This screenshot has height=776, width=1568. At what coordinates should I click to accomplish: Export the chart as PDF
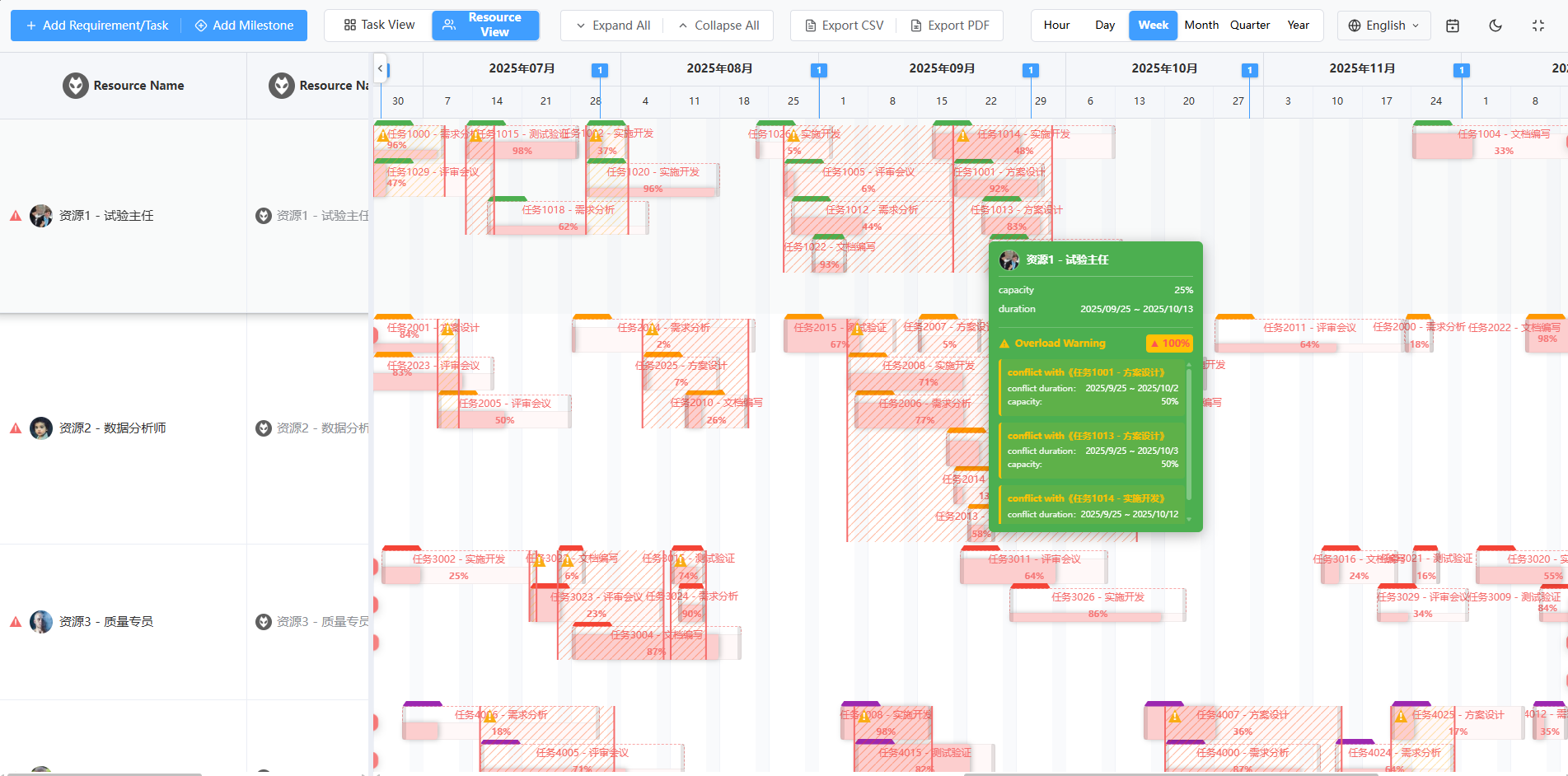pos(950,26)
